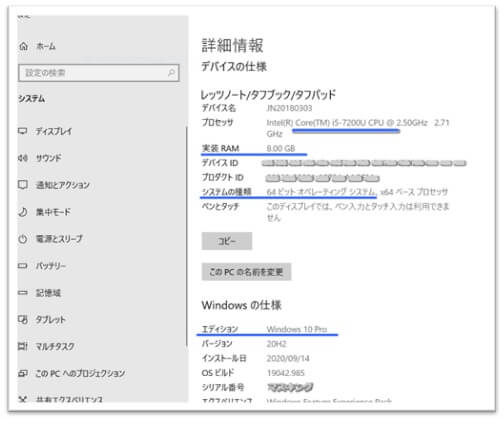Click the sidebar vertical scrollbar
Image resolution: width=504 pixels, height=421 pixels.
tap(187, 237)
